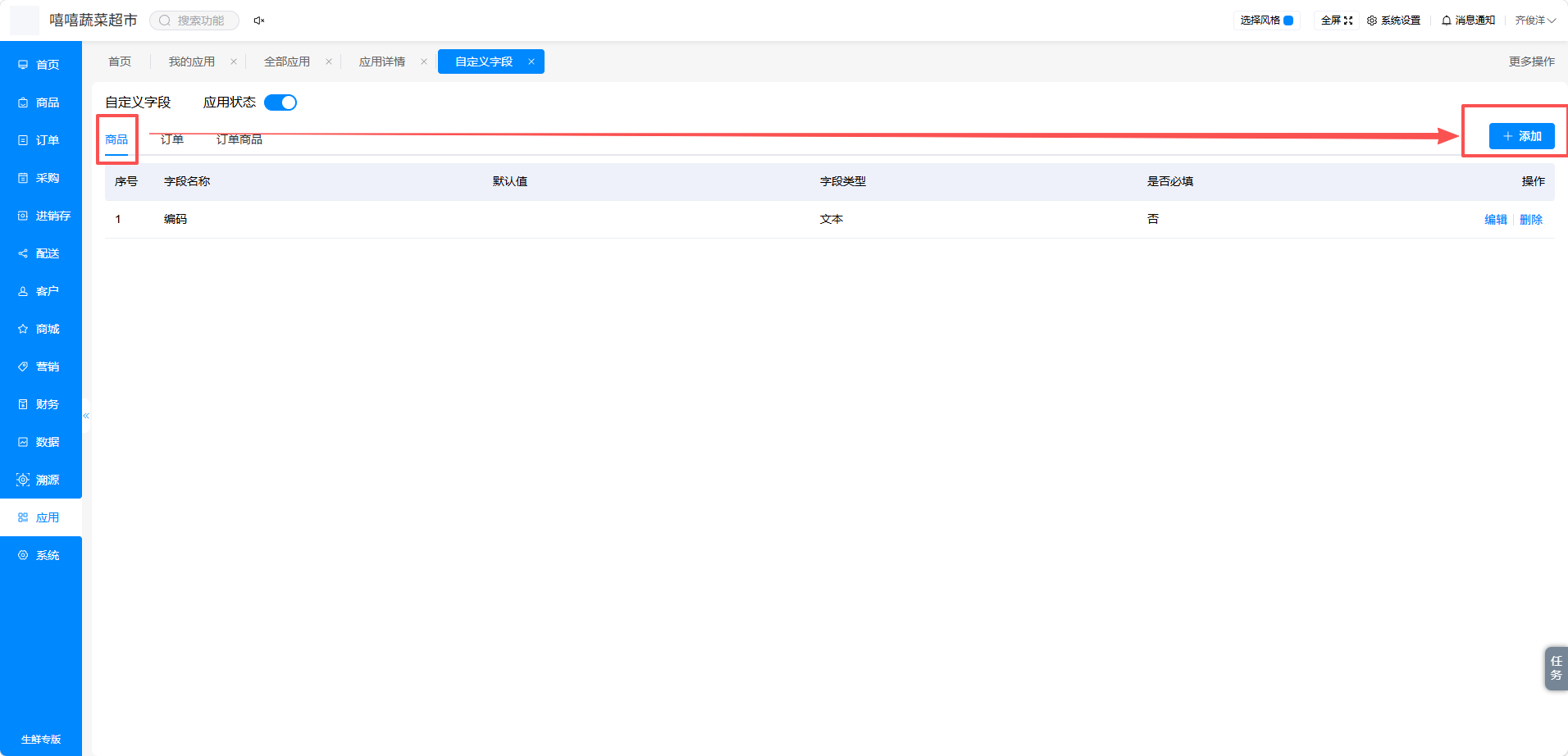Click the 添加 button
This screenshot has height=756, width=1568.
pos(1522,136)
